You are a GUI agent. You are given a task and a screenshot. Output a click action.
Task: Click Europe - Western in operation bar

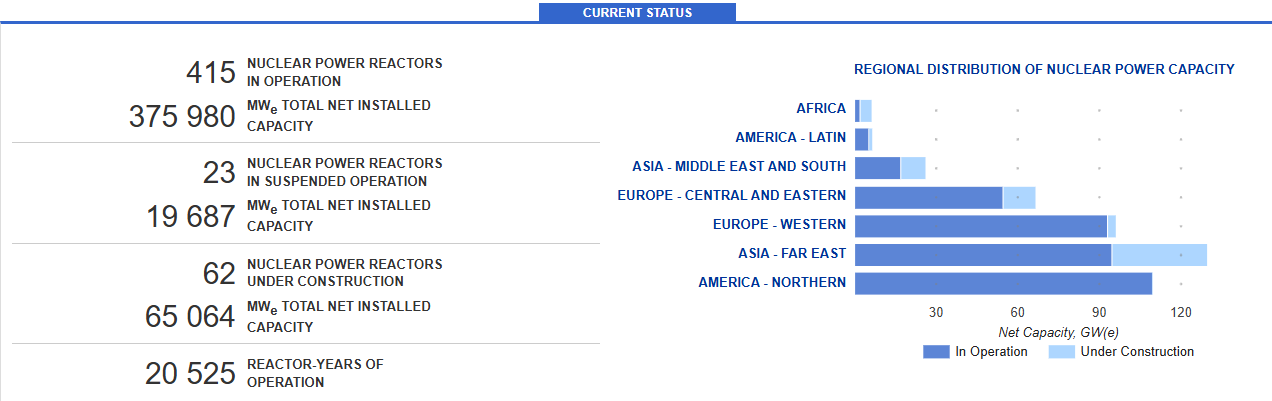coord(981,225)
